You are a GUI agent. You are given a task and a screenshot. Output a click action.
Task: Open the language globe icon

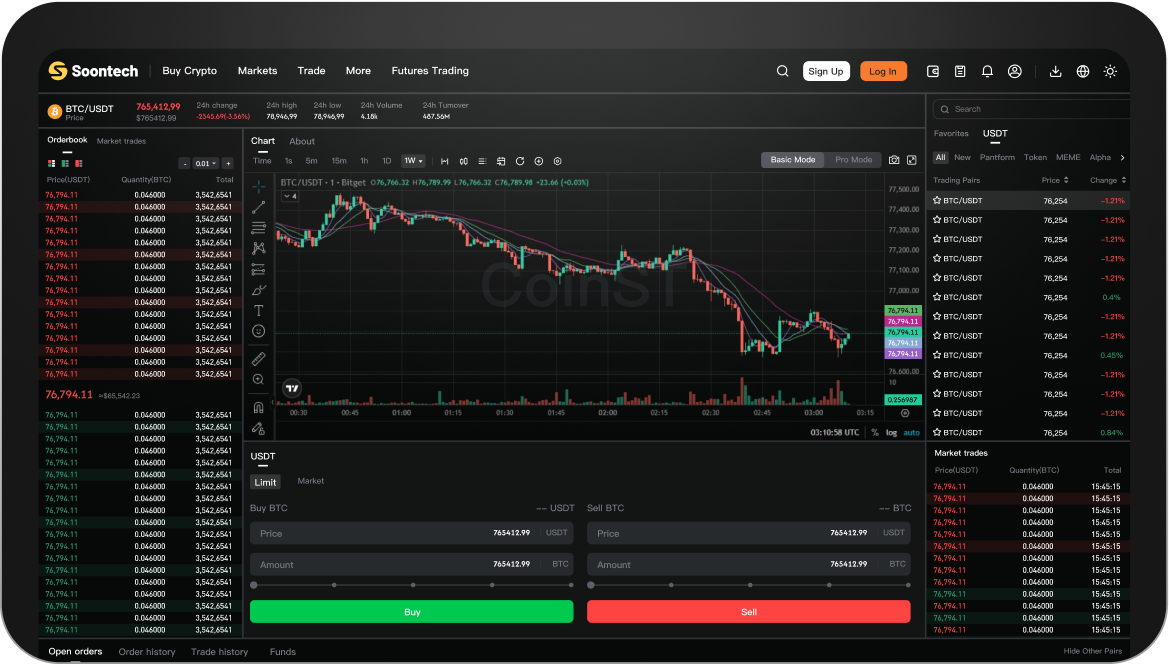coord(1083,71)
